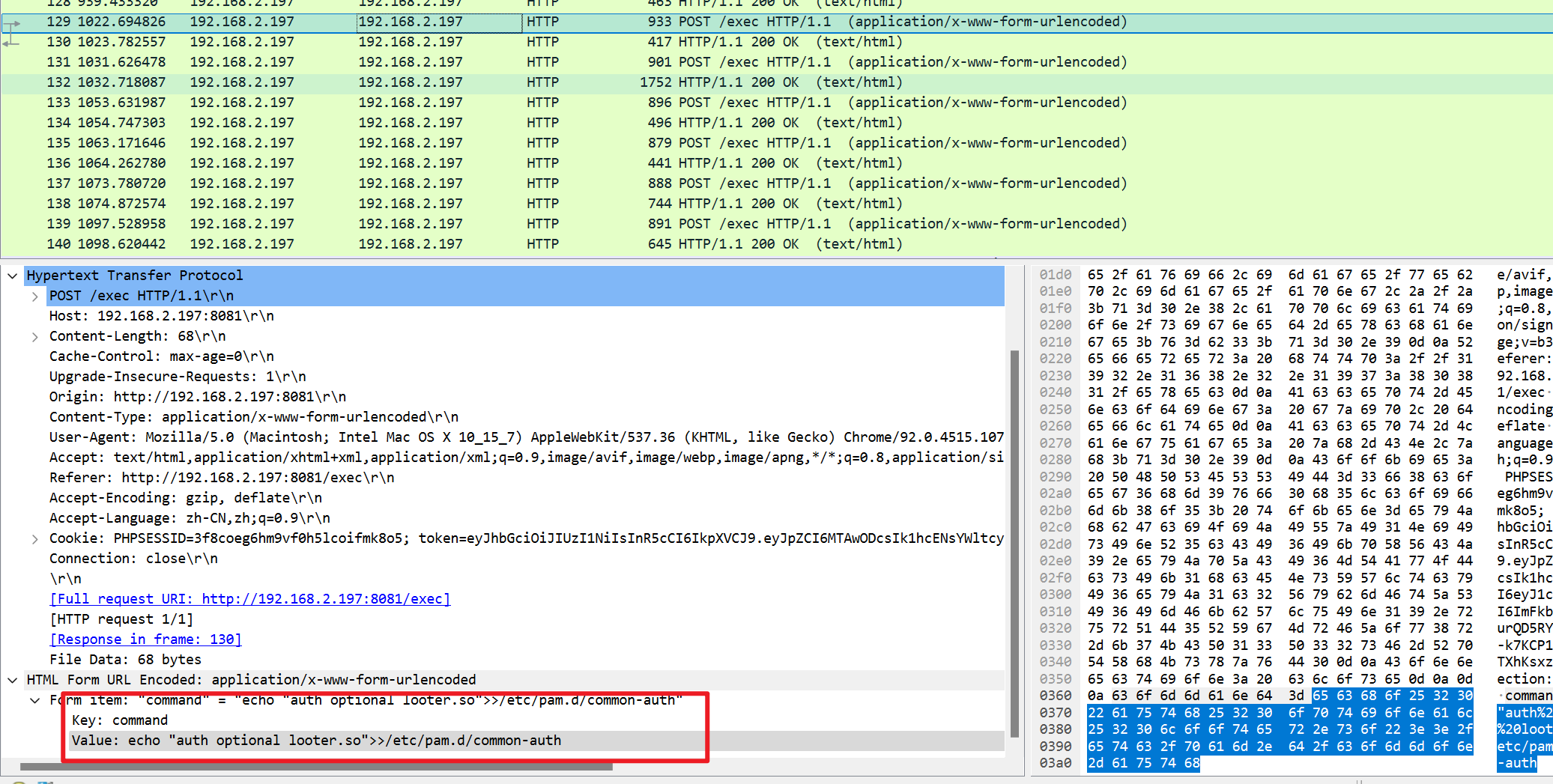This screenshot has width=1553, height=784.
Task: Select the Origin header line
Action: [198, 397]
